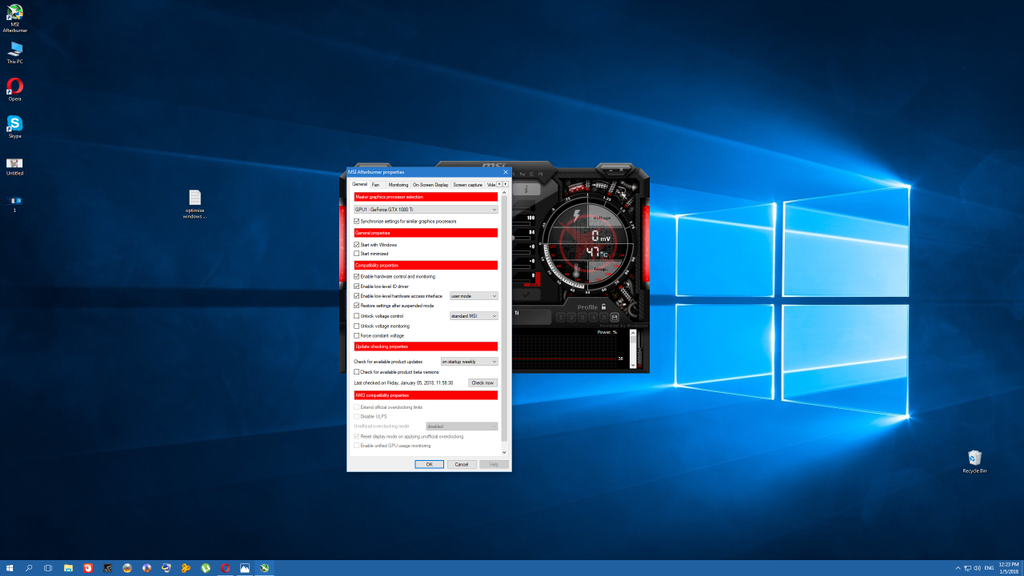Open the MSI Afterburner desktop shortcut
1024x576 pixels.
point(15,14)
